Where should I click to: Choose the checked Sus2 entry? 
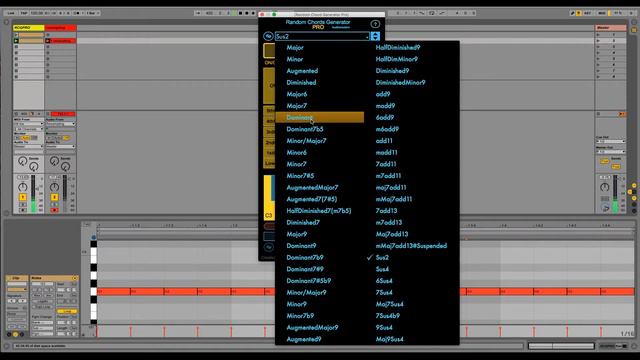[x=382, y=258]
